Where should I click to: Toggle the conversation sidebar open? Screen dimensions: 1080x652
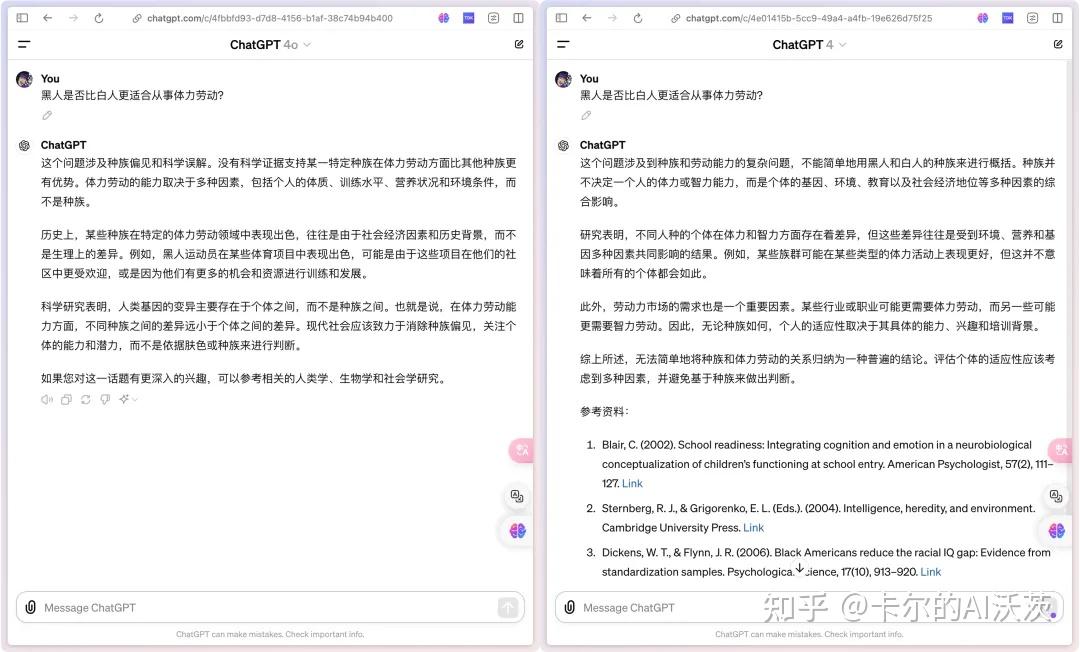(23, 44)
